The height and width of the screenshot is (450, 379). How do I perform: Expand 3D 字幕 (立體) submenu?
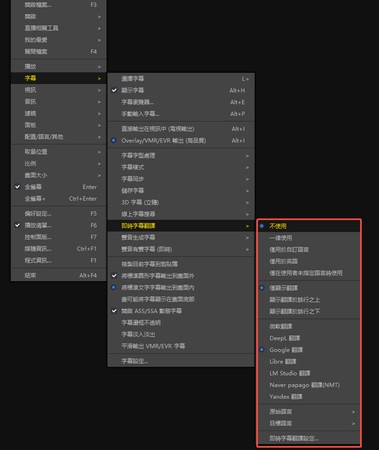pyautogui.click(x=181, y=202)
